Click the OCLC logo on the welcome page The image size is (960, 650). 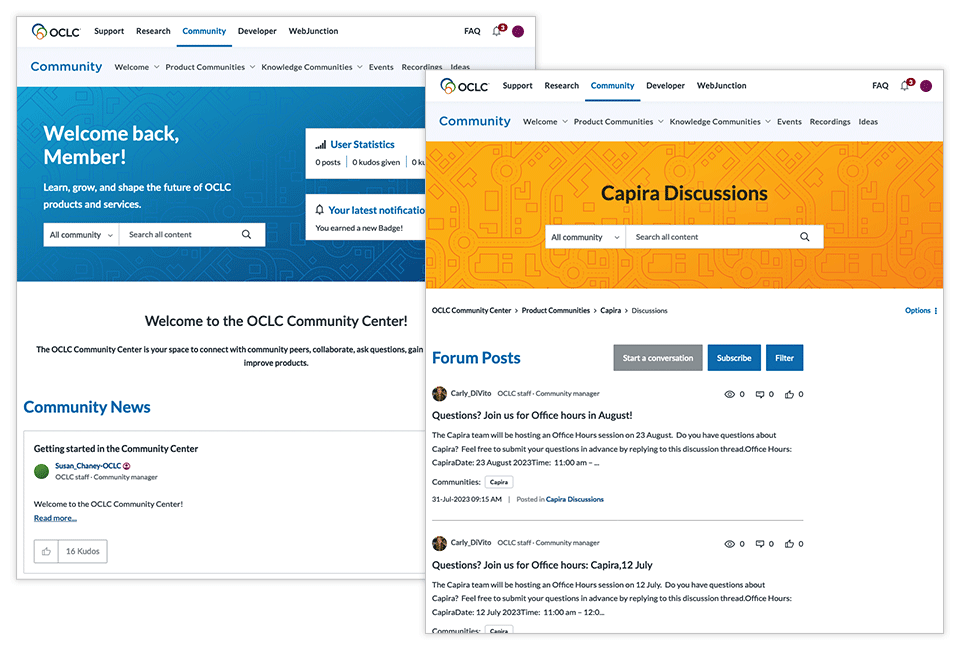pyautogui.click(x=55, y=32)
